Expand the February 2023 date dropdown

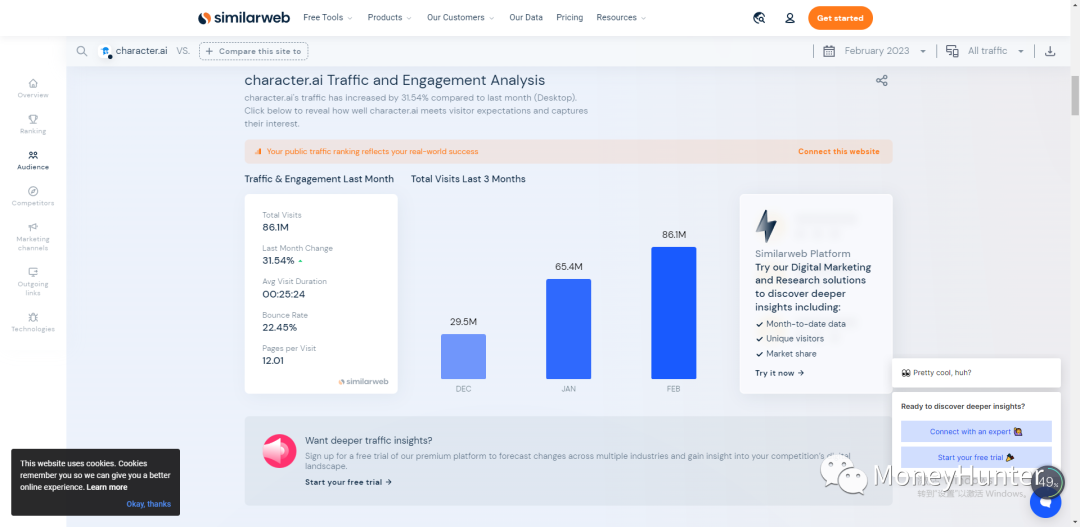876,51
